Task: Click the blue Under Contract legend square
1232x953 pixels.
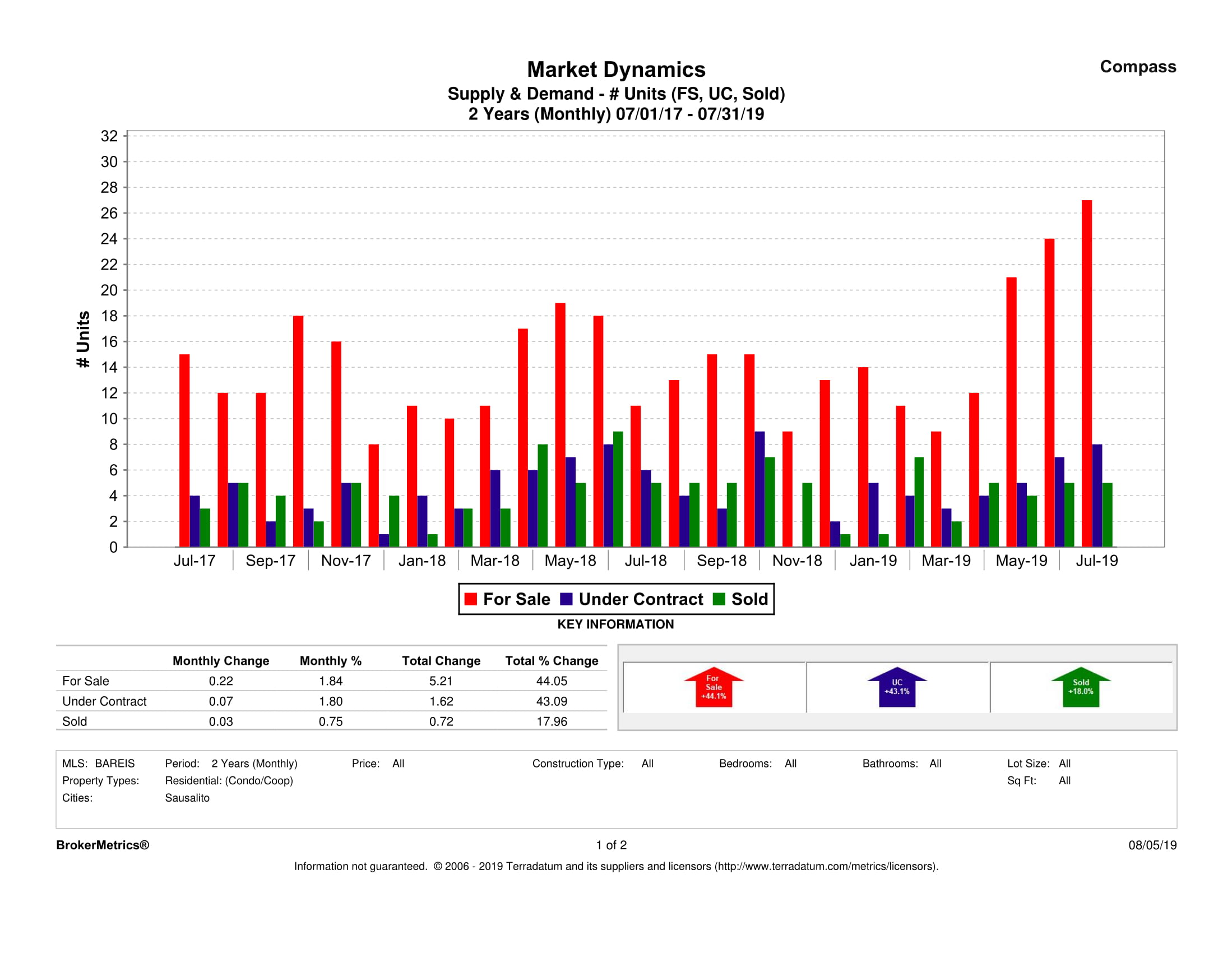Action: [x=566, y=599]
